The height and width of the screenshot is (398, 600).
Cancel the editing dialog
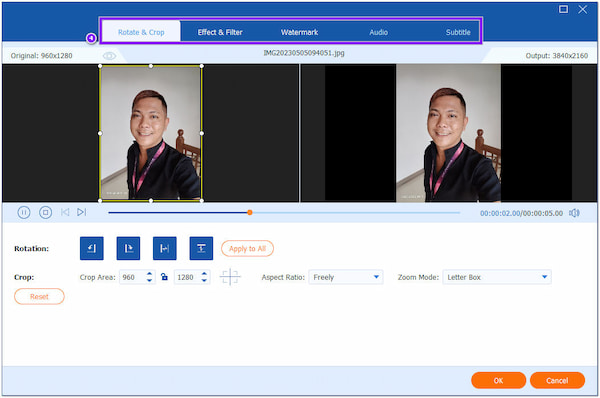pos(557,380)
